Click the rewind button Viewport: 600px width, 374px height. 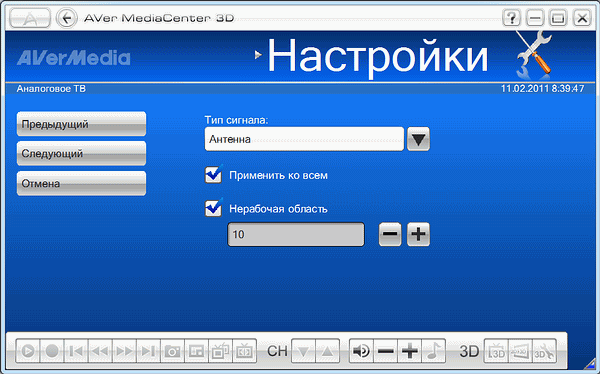point(100,351)
